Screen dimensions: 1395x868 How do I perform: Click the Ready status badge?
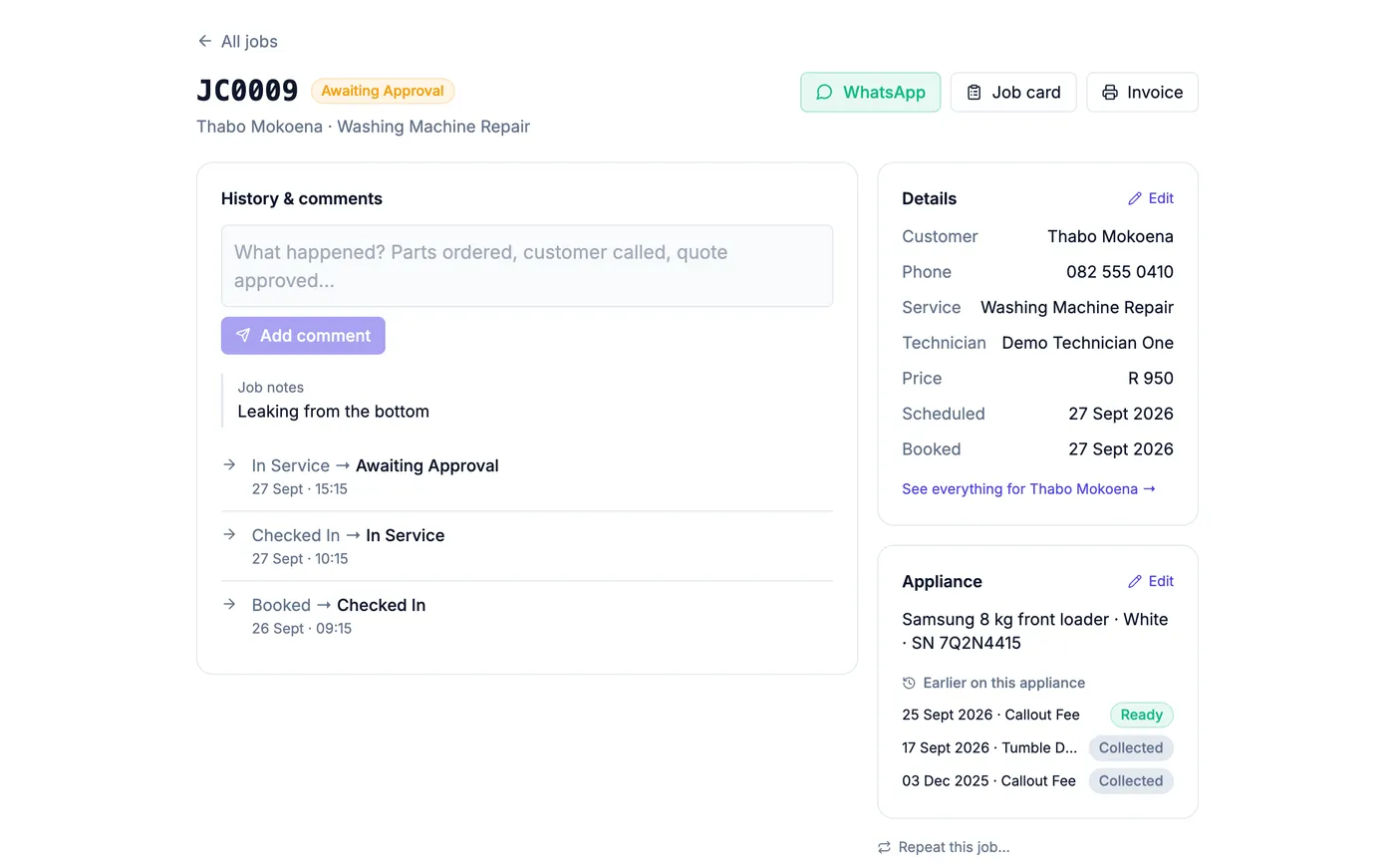[x=1142, y=715]
